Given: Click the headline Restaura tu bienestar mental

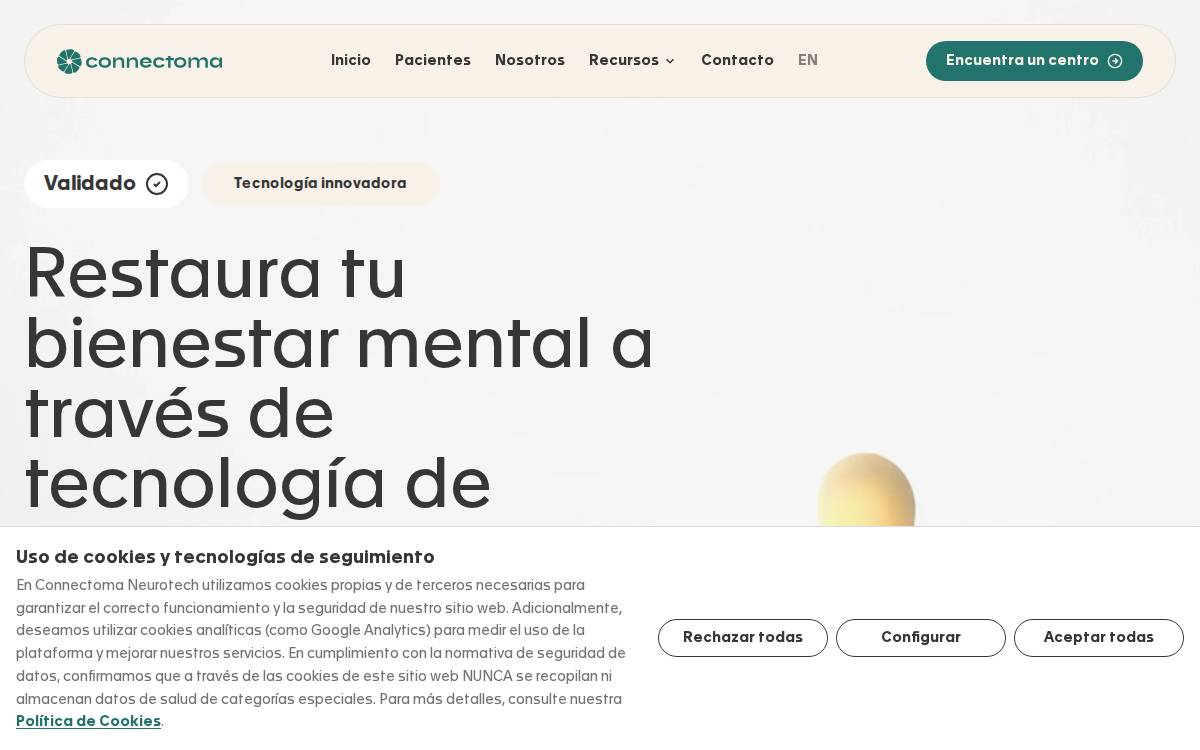Looking at the screenshot, I should [x=339, y=378].
